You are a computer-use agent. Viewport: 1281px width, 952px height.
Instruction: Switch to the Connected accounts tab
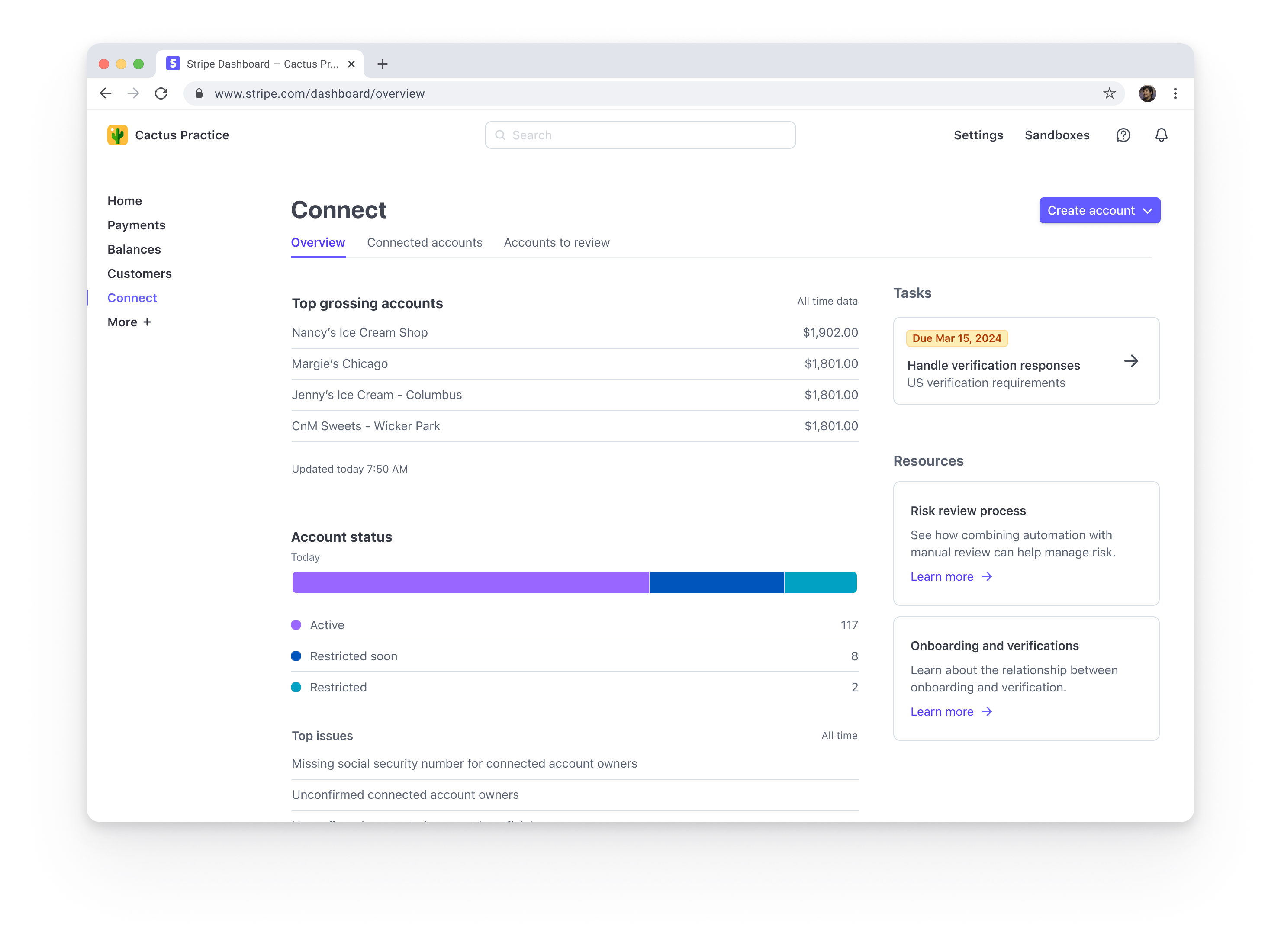pyautogui.click(x=425, y=242)
